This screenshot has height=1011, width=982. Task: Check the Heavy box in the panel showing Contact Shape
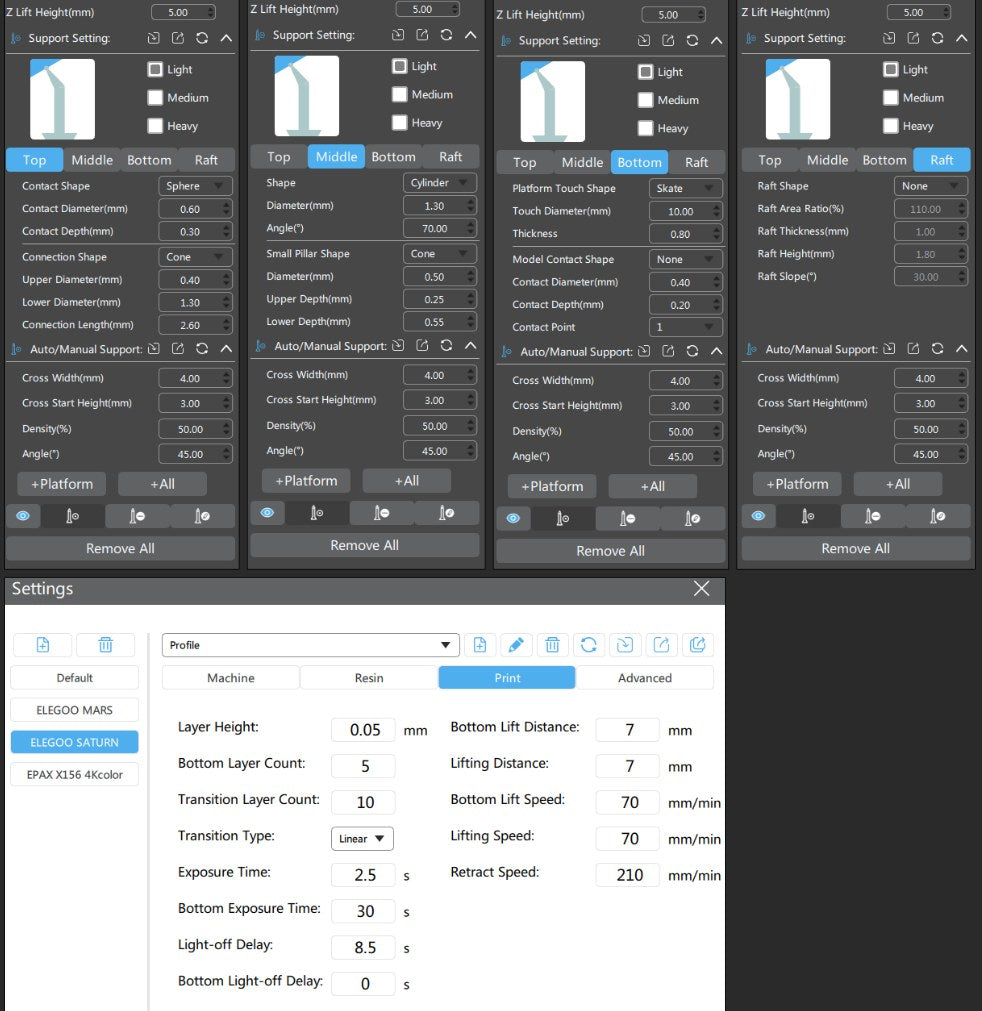click(155, 126)
